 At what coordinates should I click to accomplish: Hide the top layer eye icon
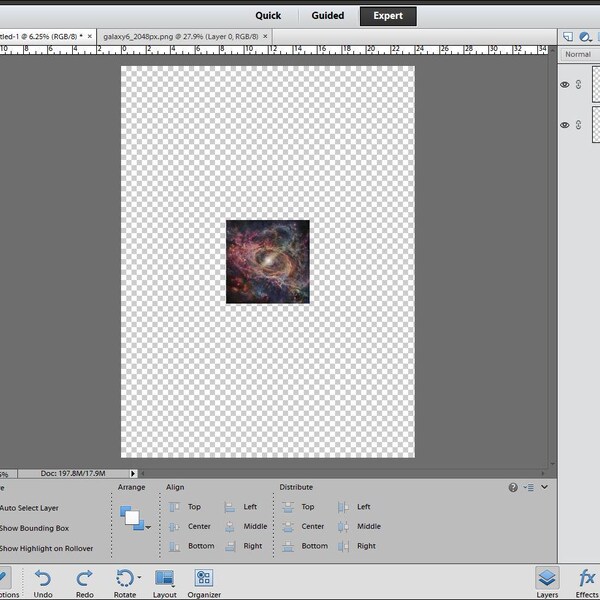564,85
